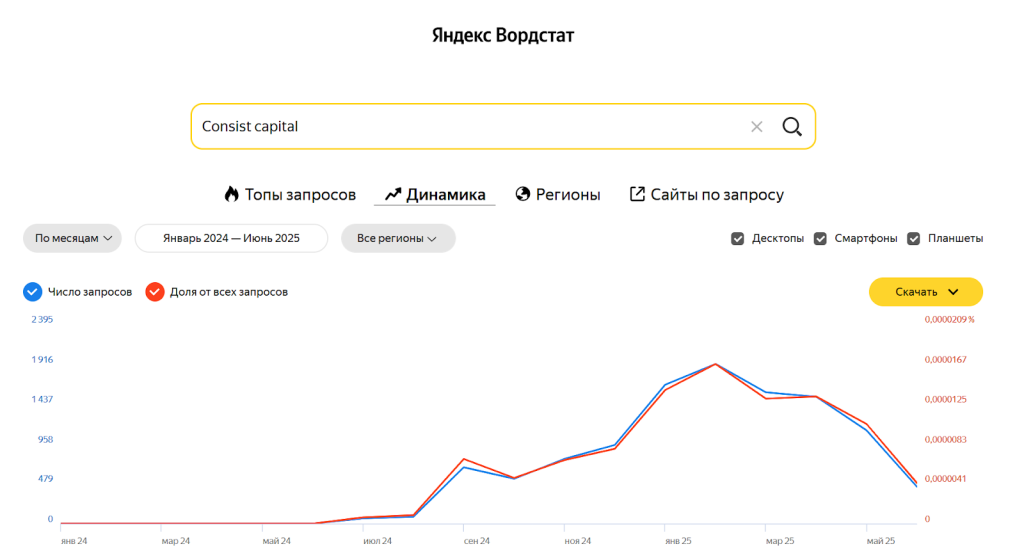Click the Consist capital search input field
The image size is (1024, 551).
click(460, 127)
